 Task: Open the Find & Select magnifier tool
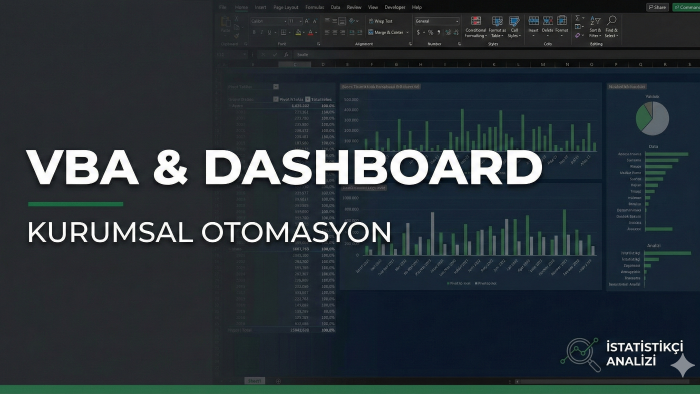pyautogui.click(x=612, y=27)
